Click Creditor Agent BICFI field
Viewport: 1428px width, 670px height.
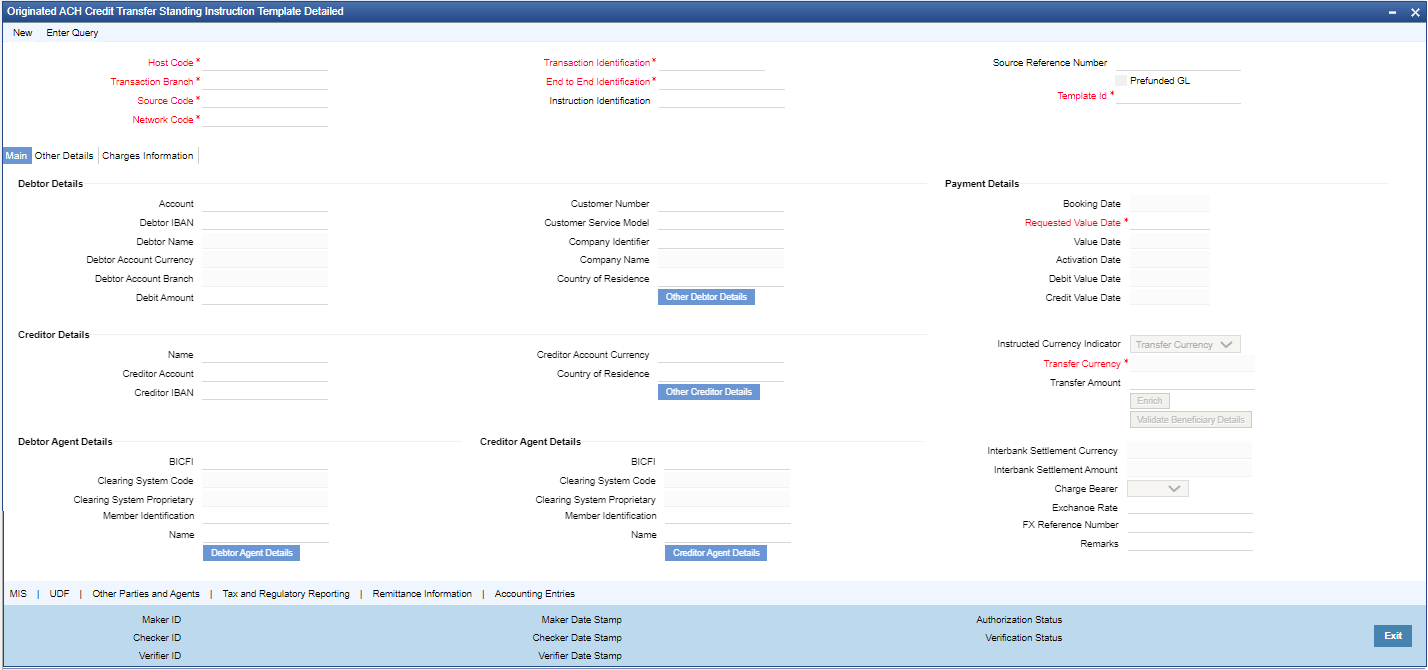point(727,462)
